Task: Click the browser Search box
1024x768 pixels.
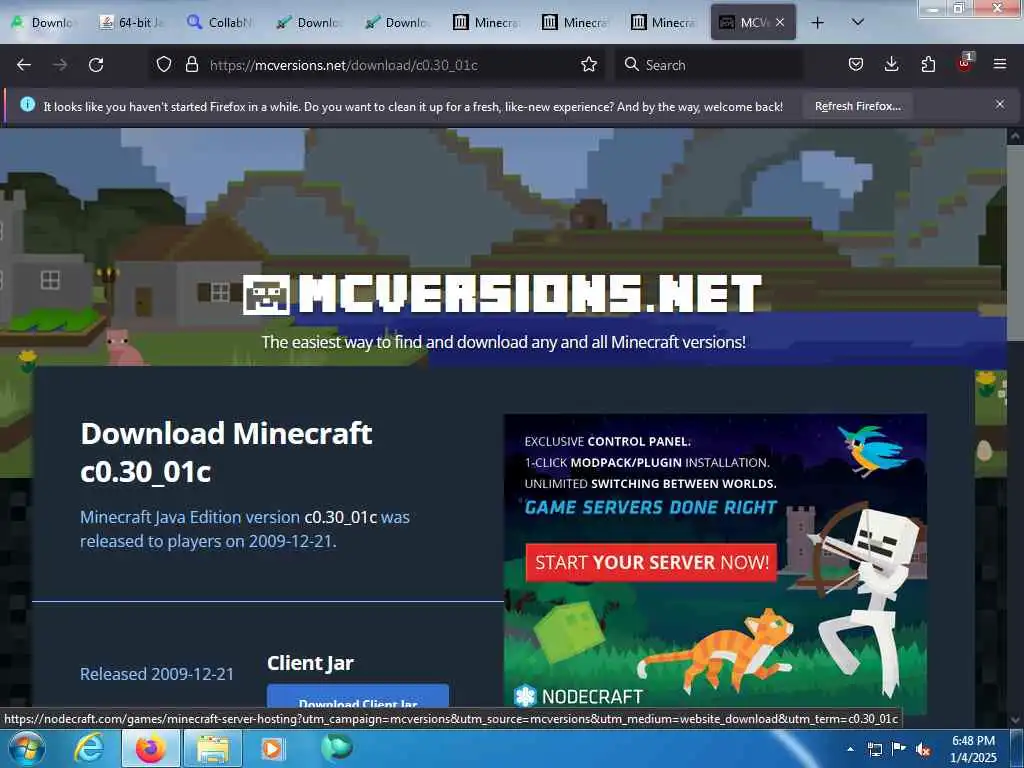Action: (709, 65)
